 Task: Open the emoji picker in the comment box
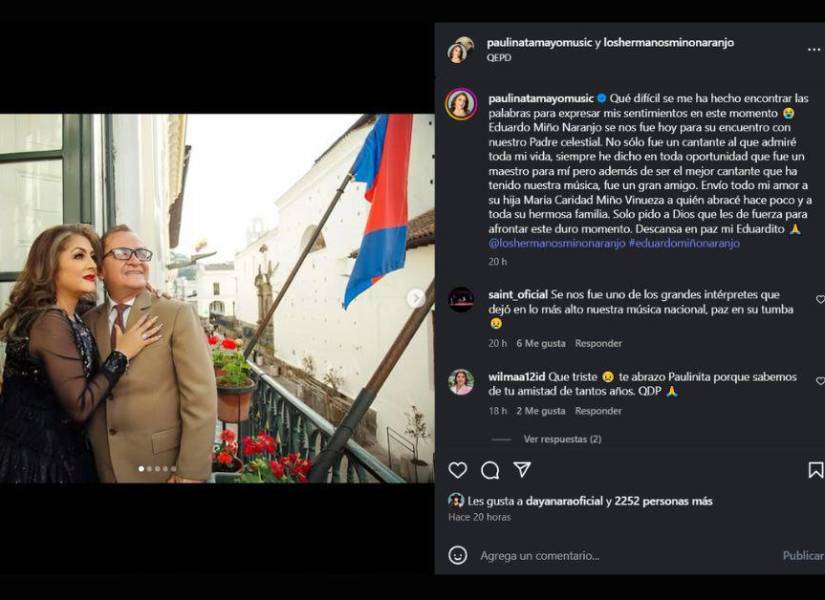[458, 555]
